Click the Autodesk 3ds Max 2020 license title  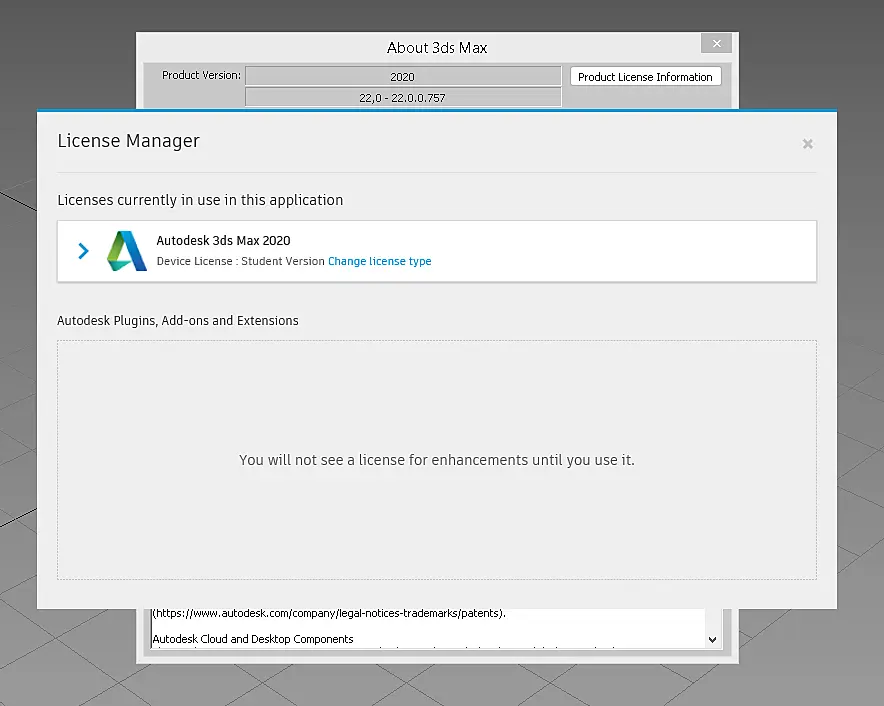[x=223, y=240]
